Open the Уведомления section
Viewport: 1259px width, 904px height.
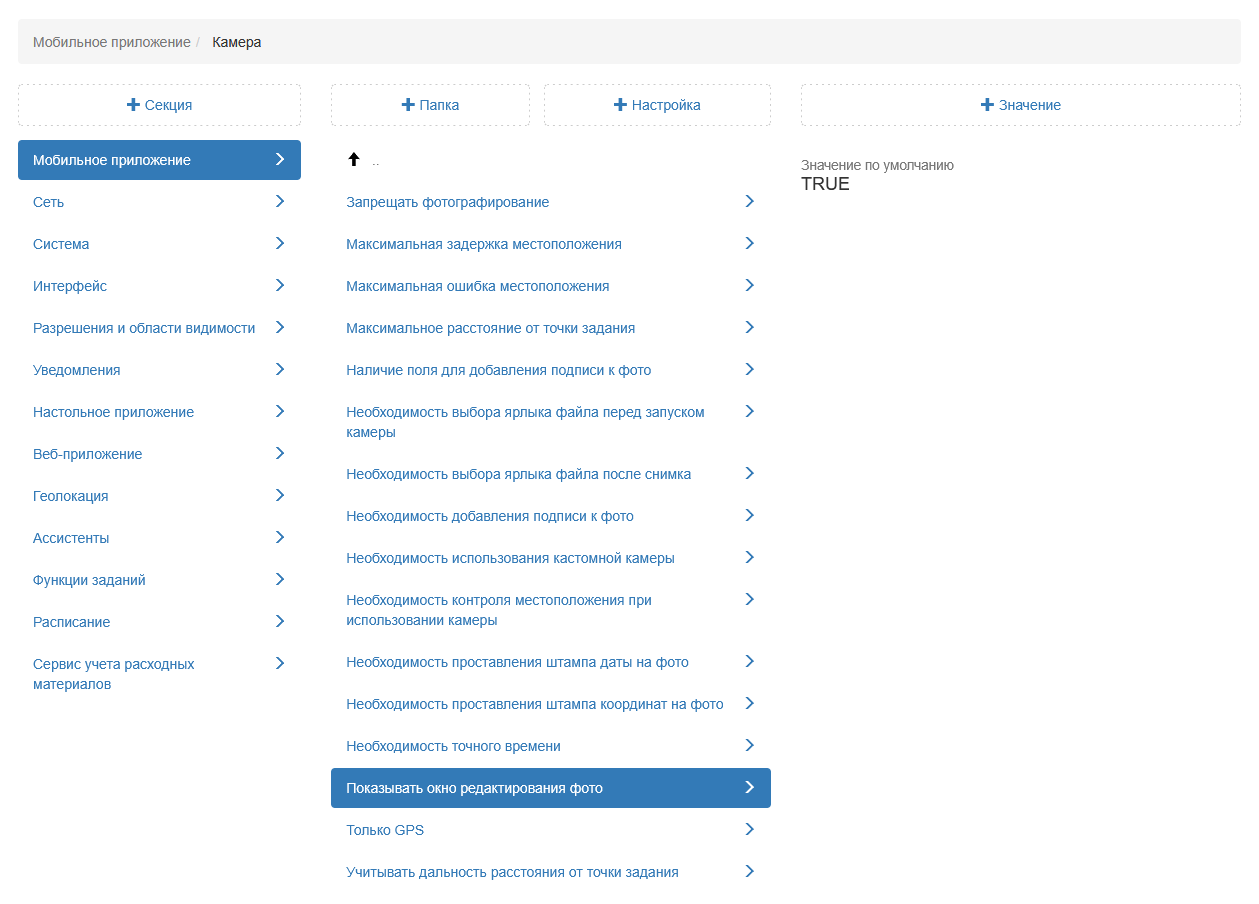pyautogui.click(x=77, y=370)
